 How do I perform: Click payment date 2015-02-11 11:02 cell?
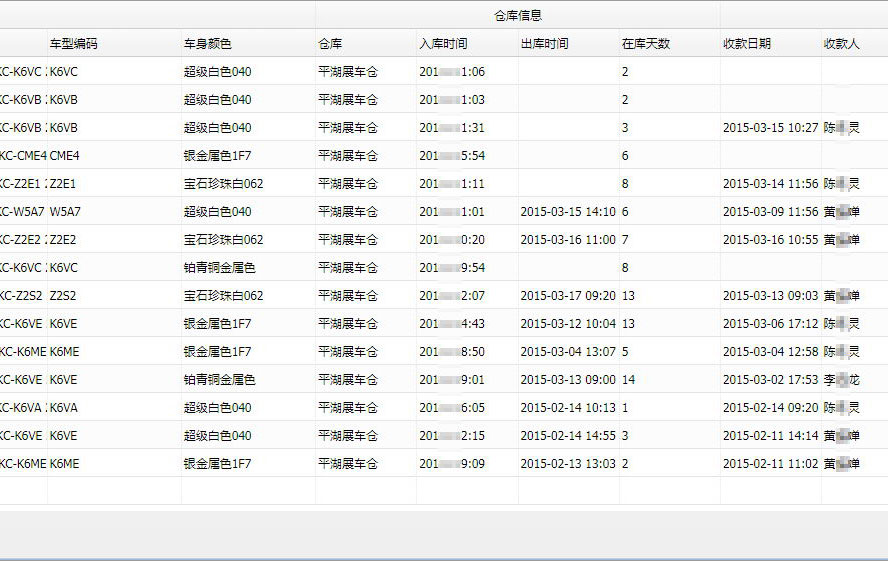(x=770, y=464)
